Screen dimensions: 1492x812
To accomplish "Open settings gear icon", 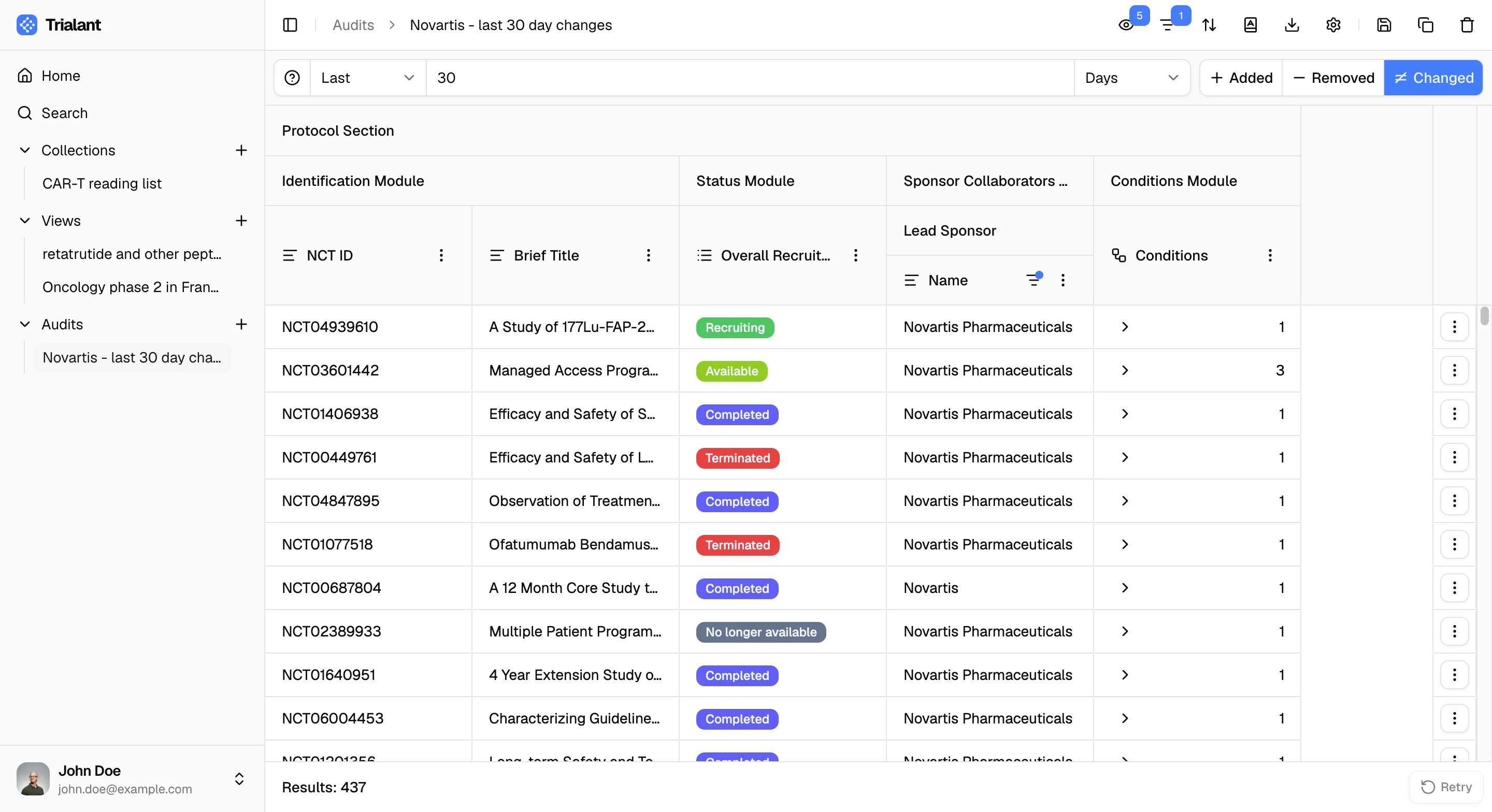I will [1333, 25].
